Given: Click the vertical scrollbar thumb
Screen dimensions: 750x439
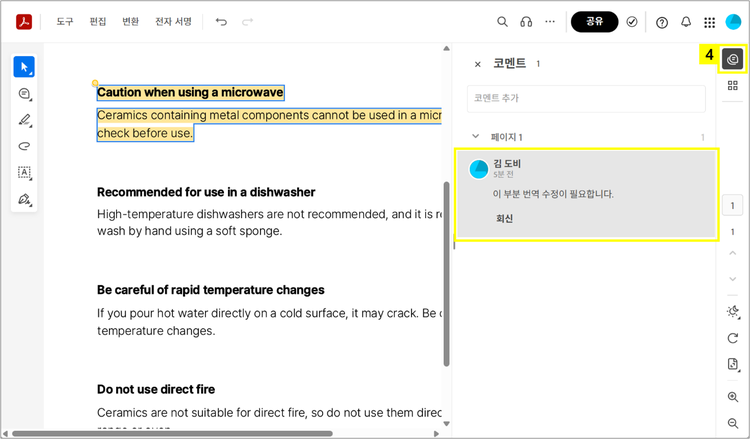Looking at the screenshot, I should 446,274.
